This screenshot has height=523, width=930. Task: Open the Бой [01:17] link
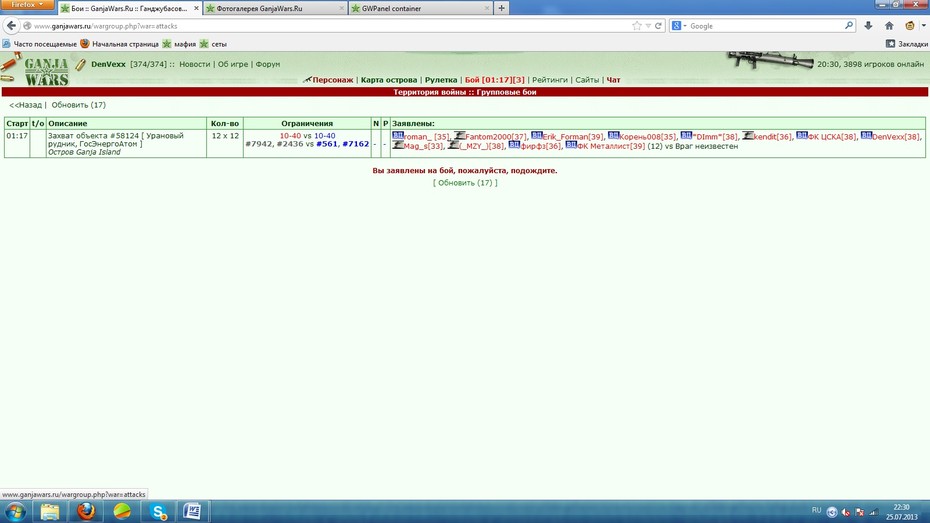click(488, 79)
